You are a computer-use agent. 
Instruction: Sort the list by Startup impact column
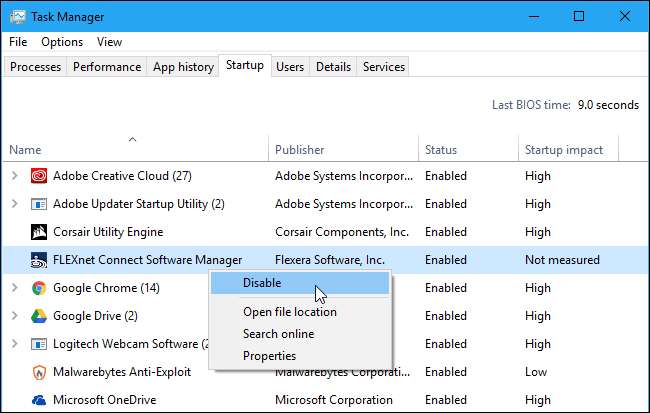[564, 150]
